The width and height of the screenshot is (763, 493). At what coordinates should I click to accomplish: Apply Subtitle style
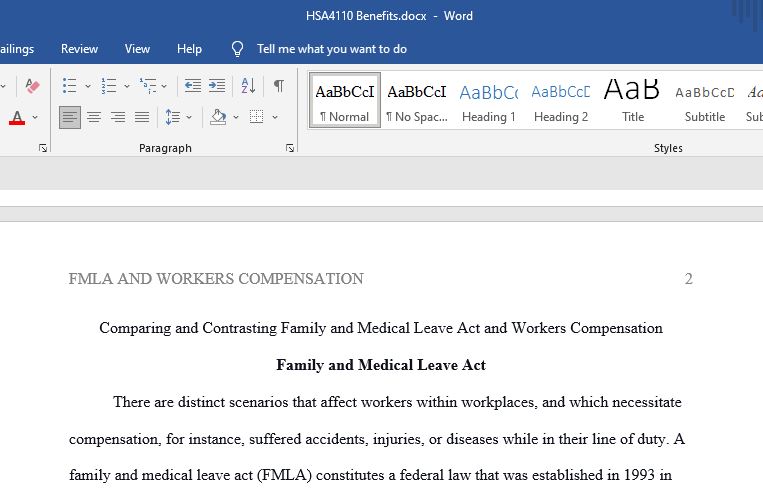(705, 101)
